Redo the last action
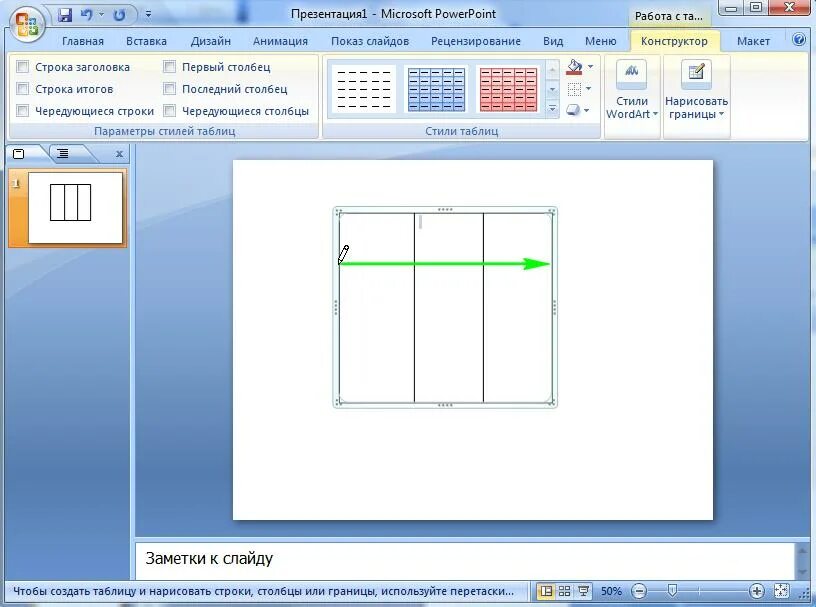This screenshot has height=607, width=816. [x=120, y=15]
